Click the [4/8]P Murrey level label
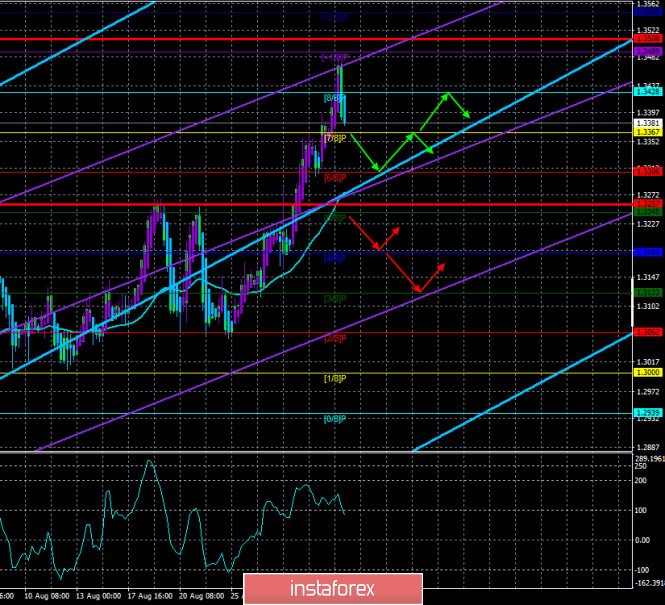Viewport: 665px width, 605px height. pos(335,258)
